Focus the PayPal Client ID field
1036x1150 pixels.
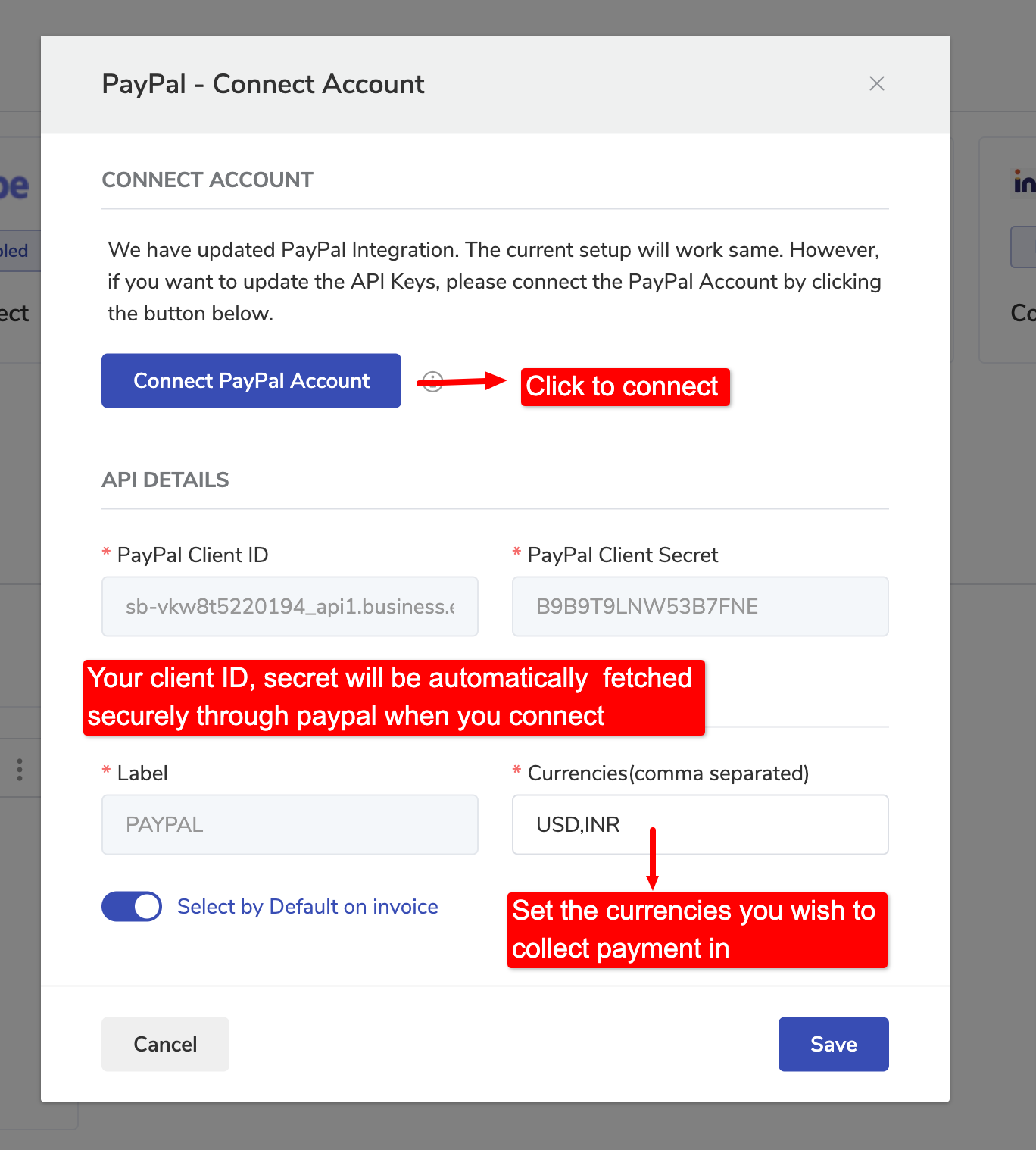[290, 607]
